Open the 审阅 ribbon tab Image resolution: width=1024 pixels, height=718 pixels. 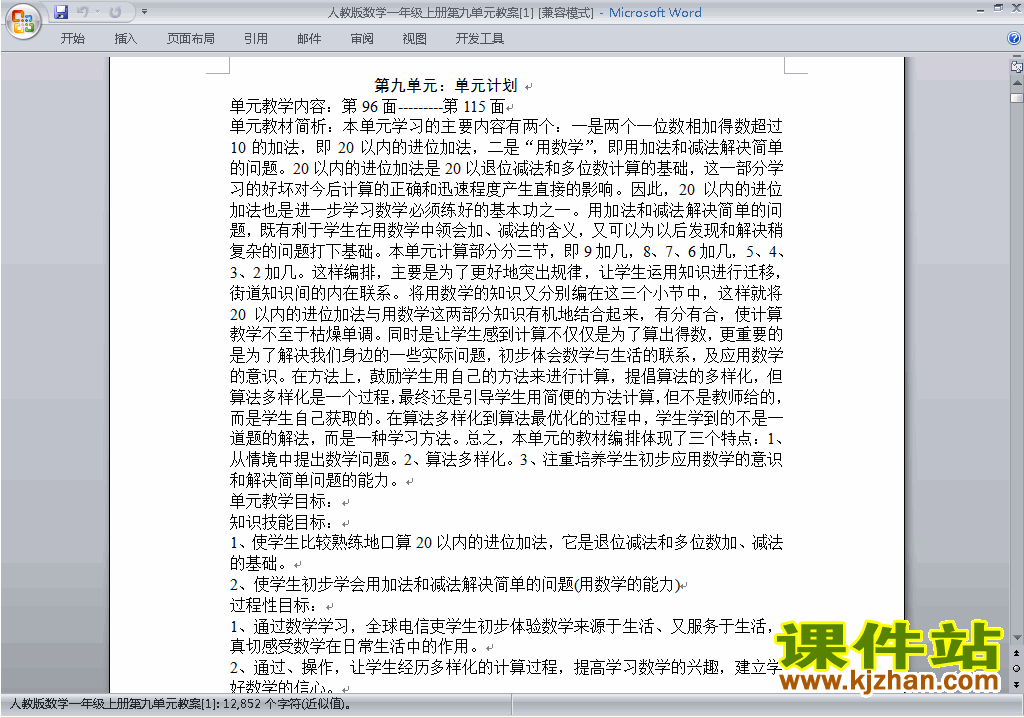pyautogui.click(x=362, y=39)
